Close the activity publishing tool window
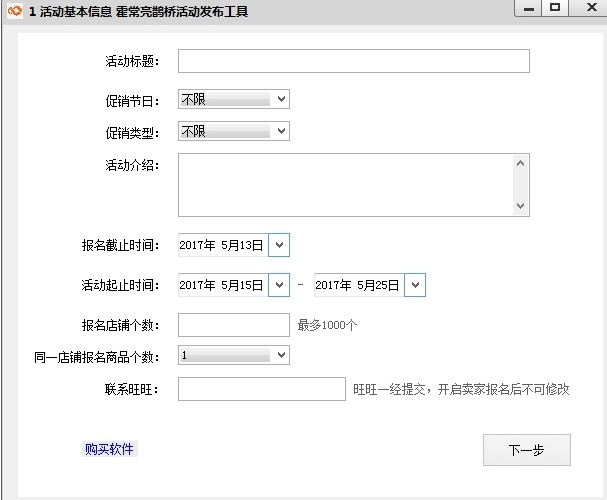 pyautogui.click(x=586, y=8)
